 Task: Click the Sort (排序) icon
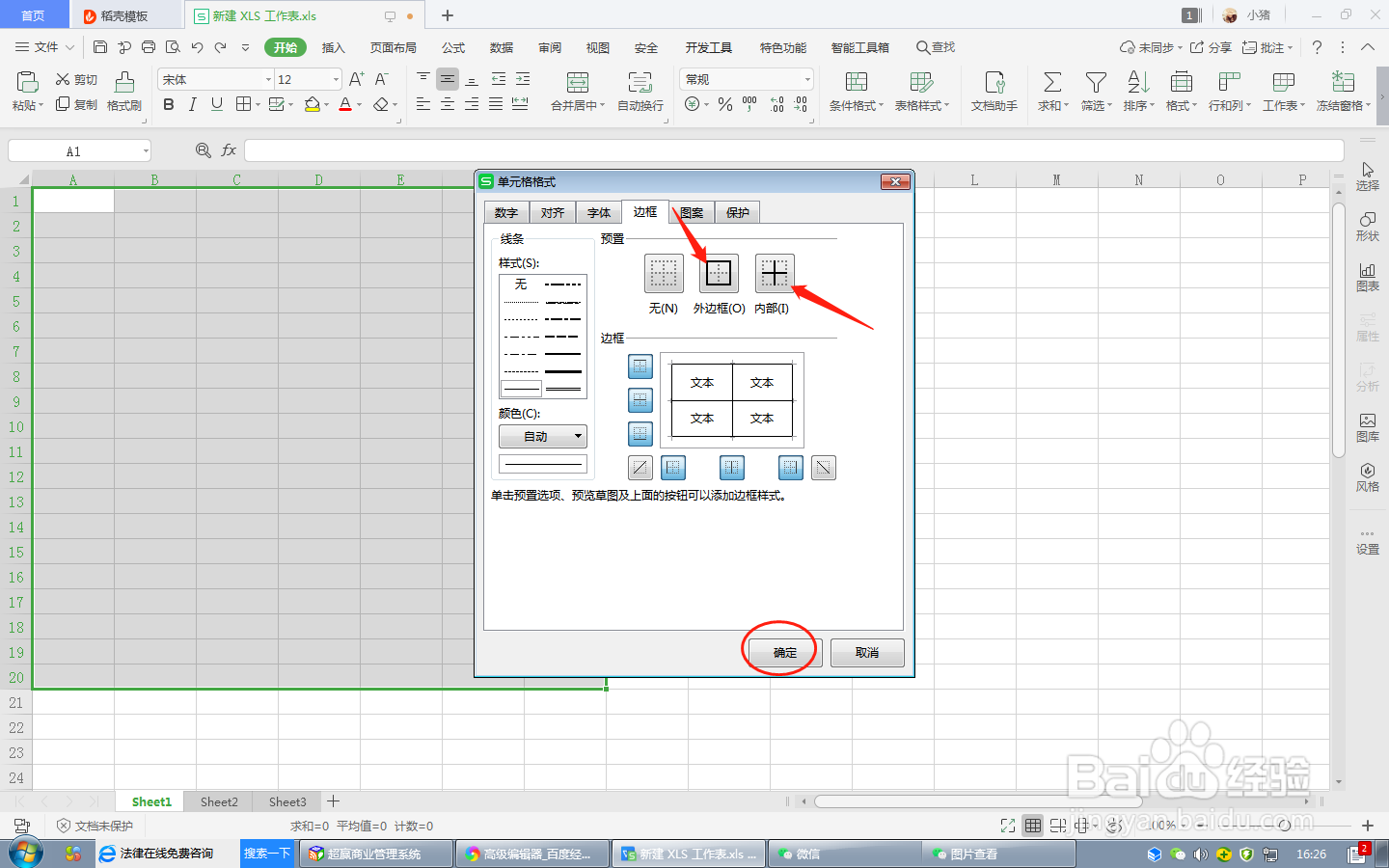click(x=1138, y=82)
